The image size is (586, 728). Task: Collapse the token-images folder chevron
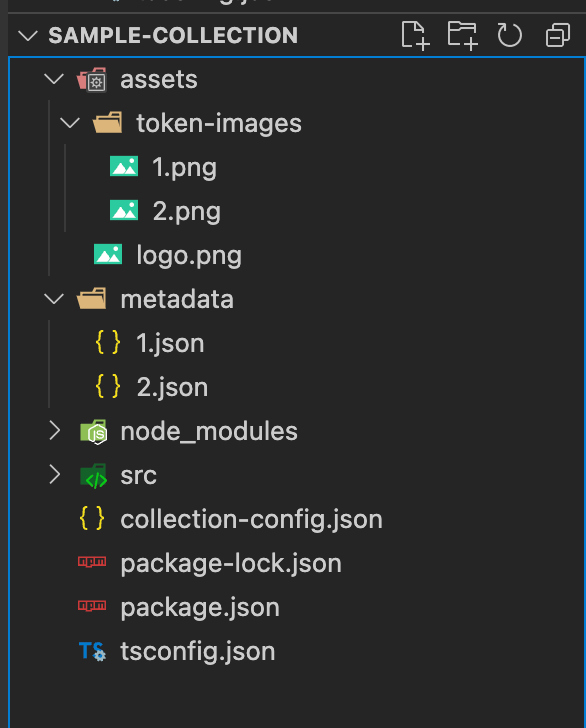click(x=70, y=123)
